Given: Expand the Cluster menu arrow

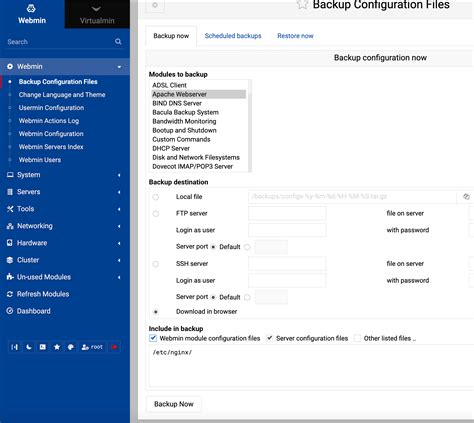Looking at the screenshot, I should (x=119, y=260).
